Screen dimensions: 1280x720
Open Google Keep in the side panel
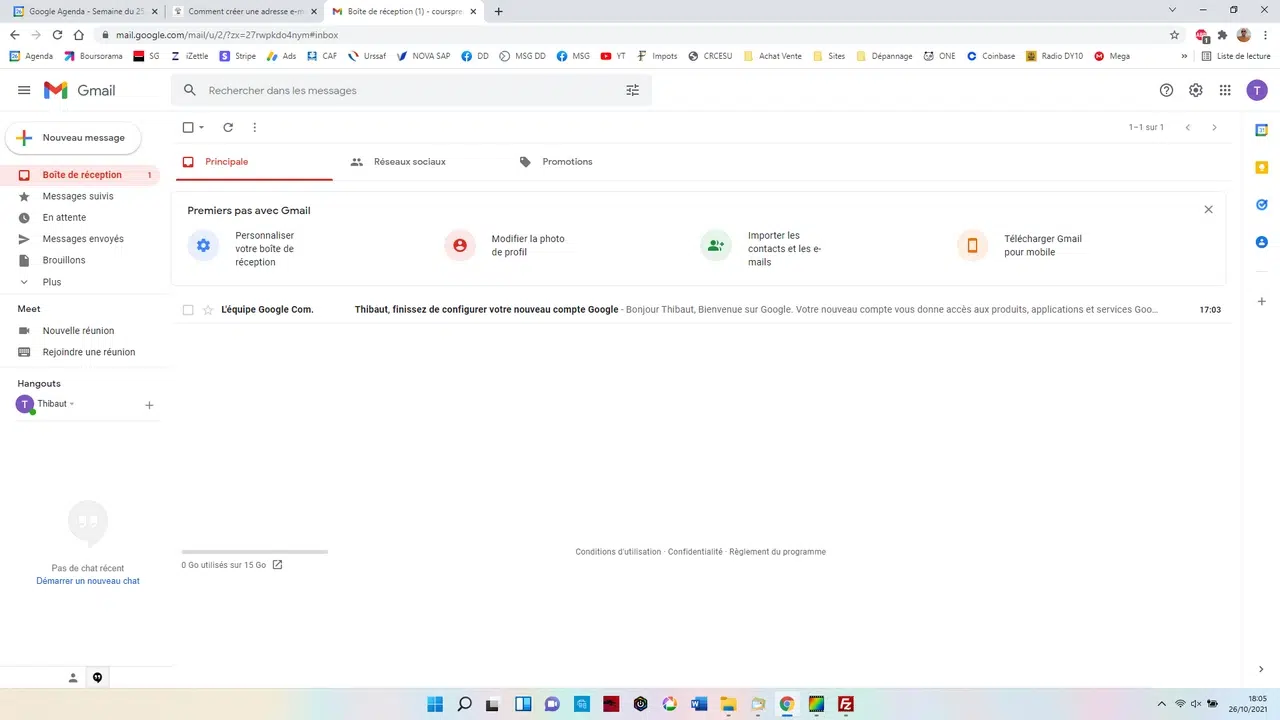click(x=1261, y=167)
